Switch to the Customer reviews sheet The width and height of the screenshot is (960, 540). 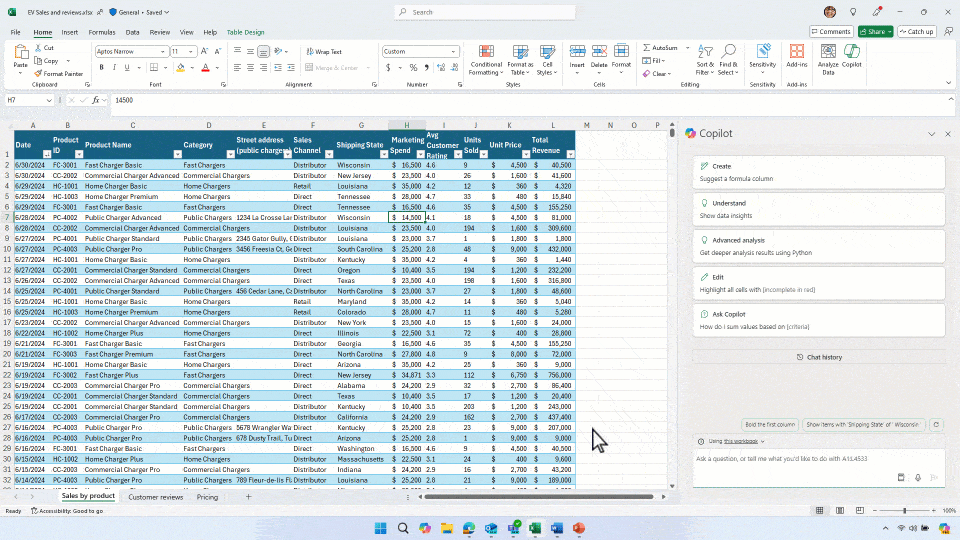click(x=156, y=497)
